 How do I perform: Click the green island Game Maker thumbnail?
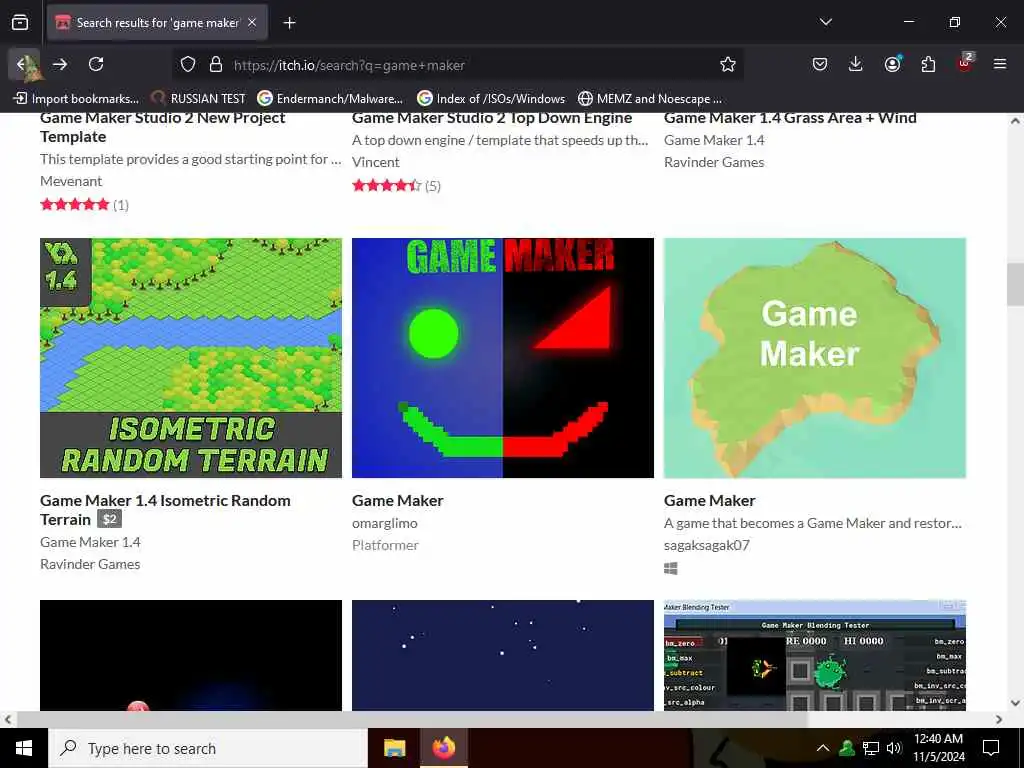[x=815, y=358]
